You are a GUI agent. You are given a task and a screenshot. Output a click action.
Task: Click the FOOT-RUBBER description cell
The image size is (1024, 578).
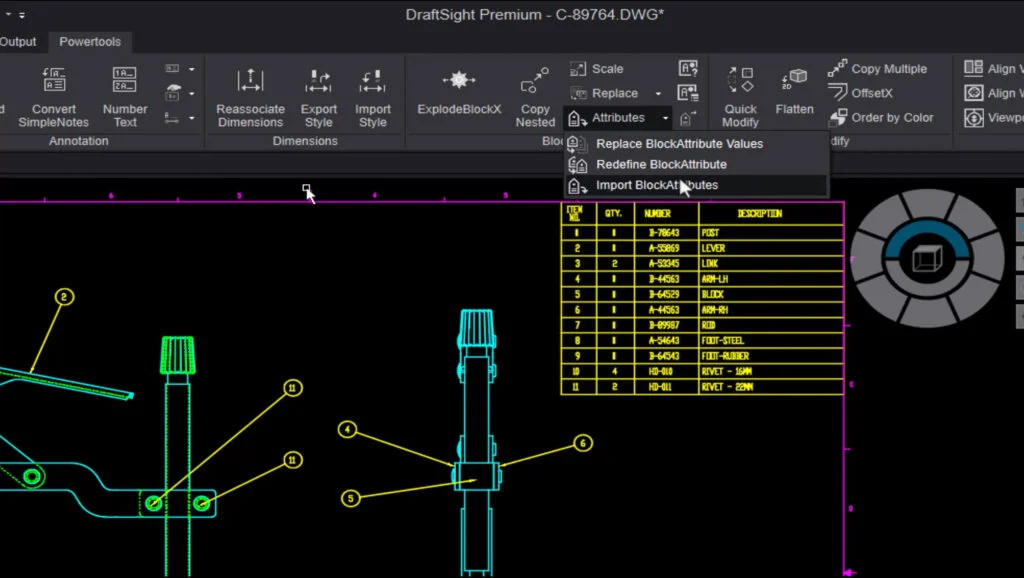pos(771,356)
